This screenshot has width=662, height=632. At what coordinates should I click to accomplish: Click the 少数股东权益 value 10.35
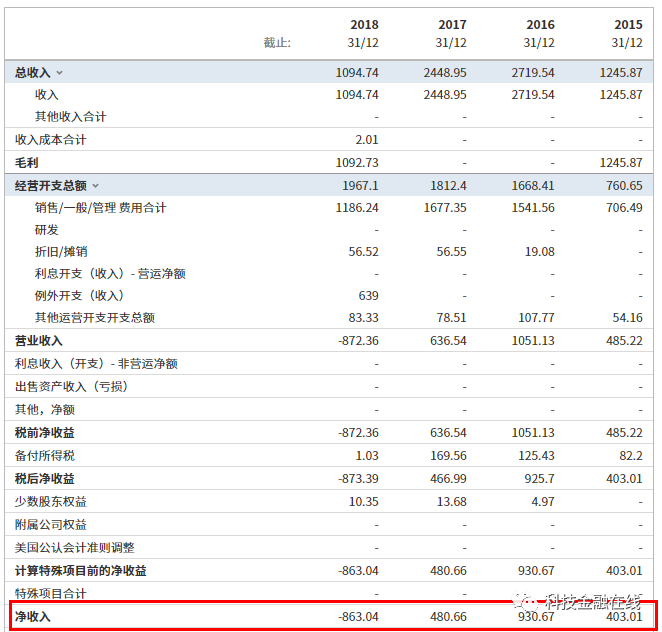pyautogui.click(x=364, y=502)
